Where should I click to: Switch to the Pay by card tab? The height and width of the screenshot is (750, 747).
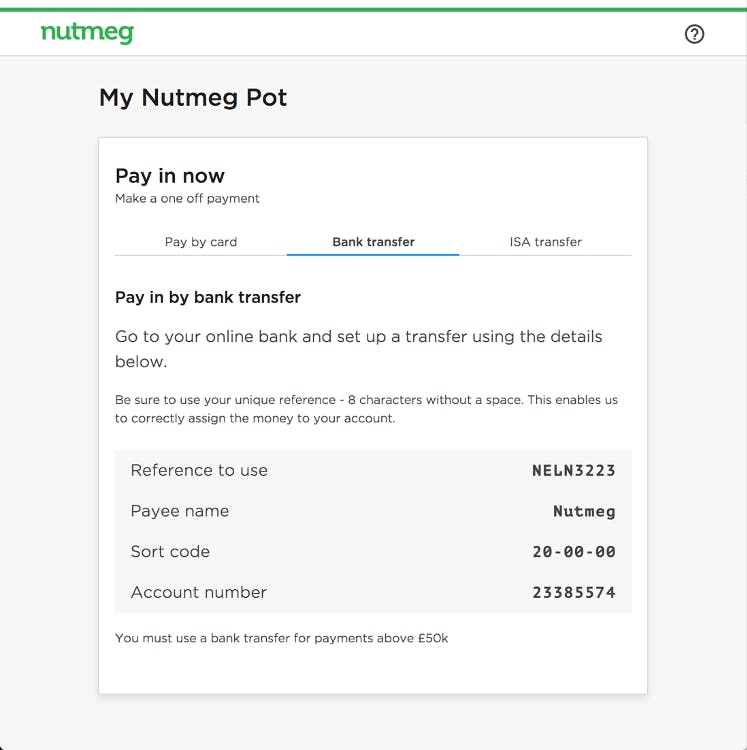[x=201, y=242]
